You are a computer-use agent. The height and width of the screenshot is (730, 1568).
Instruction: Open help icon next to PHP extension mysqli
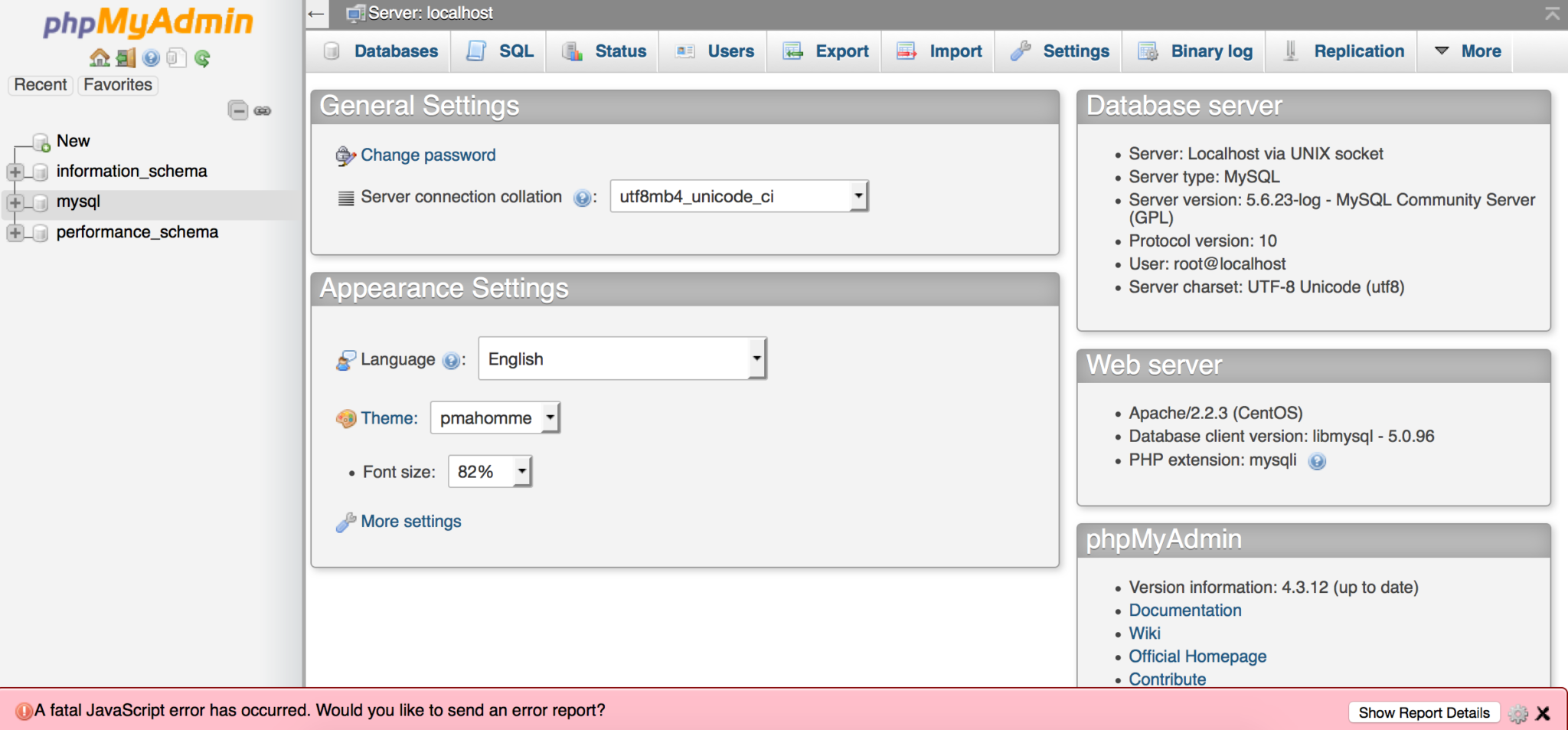coord(1317,461)
